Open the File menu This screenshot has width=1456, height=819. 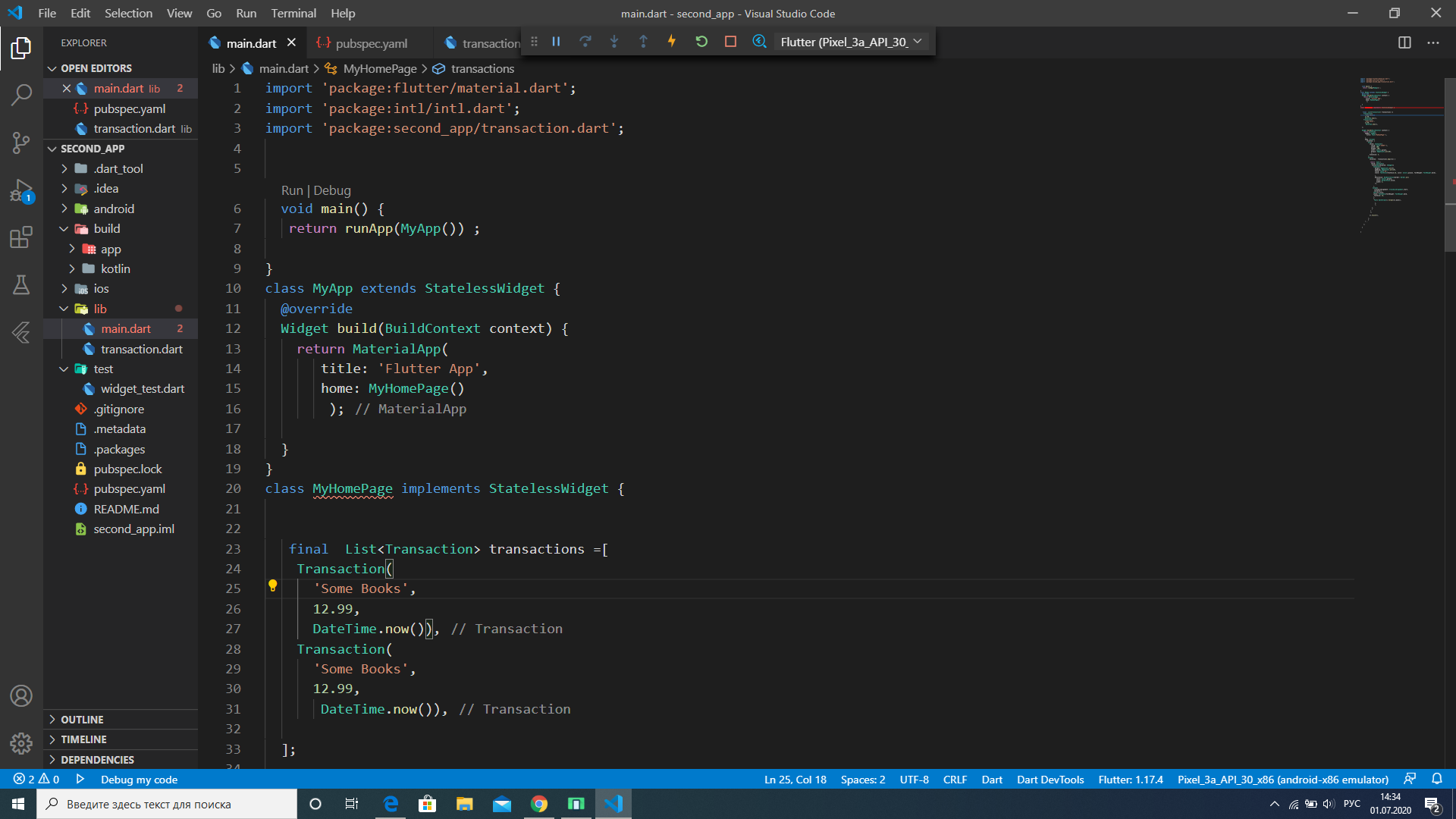(47, 13)
